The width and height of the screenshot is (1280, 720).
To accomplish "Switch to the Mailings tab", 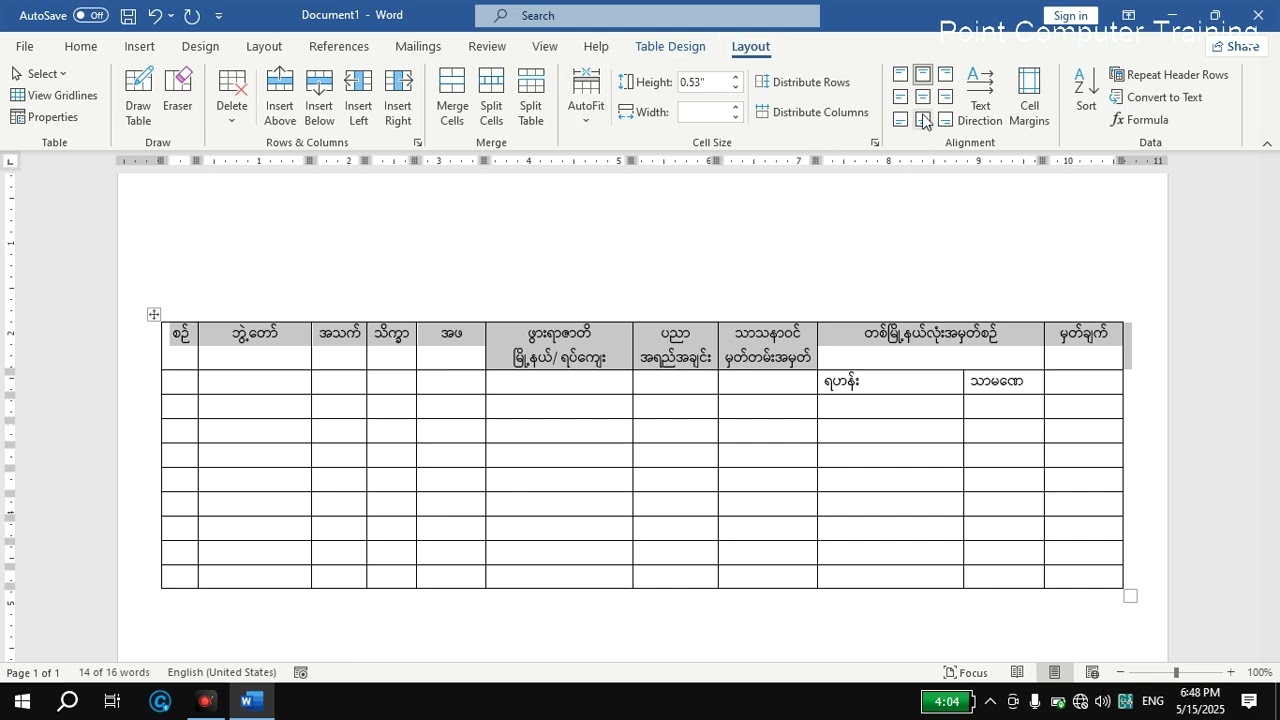I will pyautogui.click(x=418, y=47).
